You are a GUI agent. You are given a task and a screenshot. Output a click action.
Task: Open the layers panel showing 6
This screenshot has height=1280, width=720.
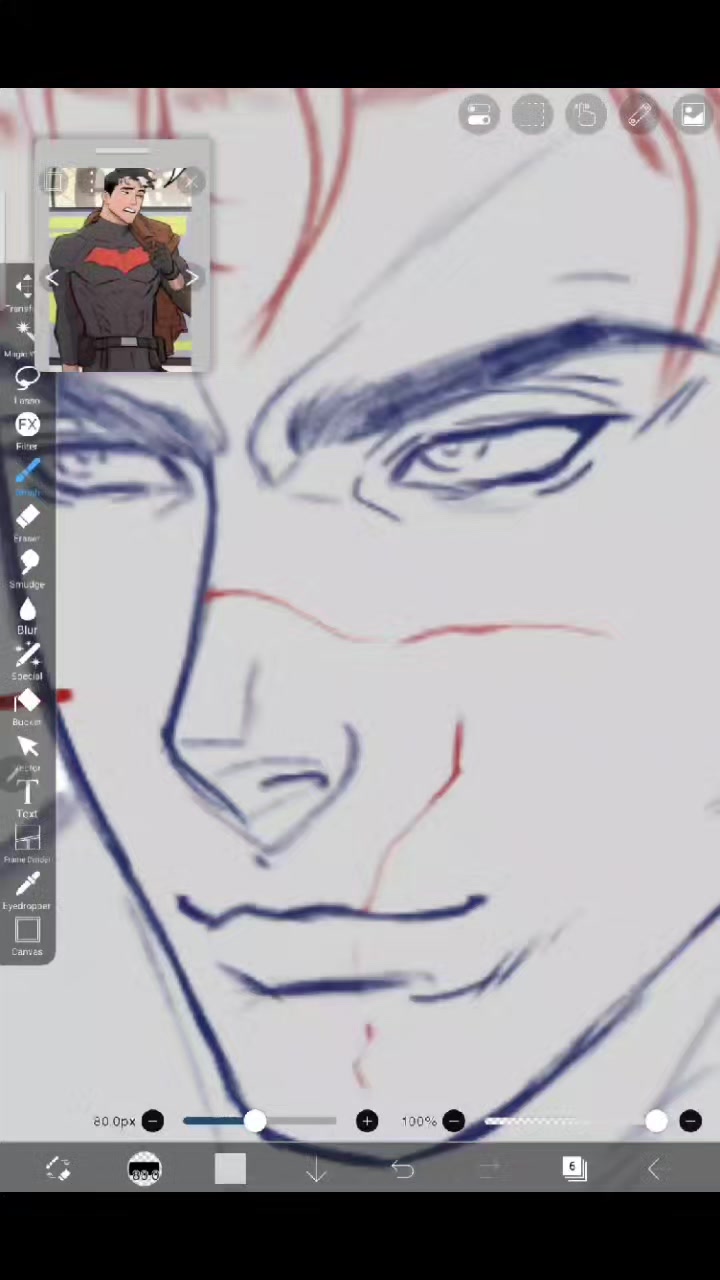[574, 1169]
